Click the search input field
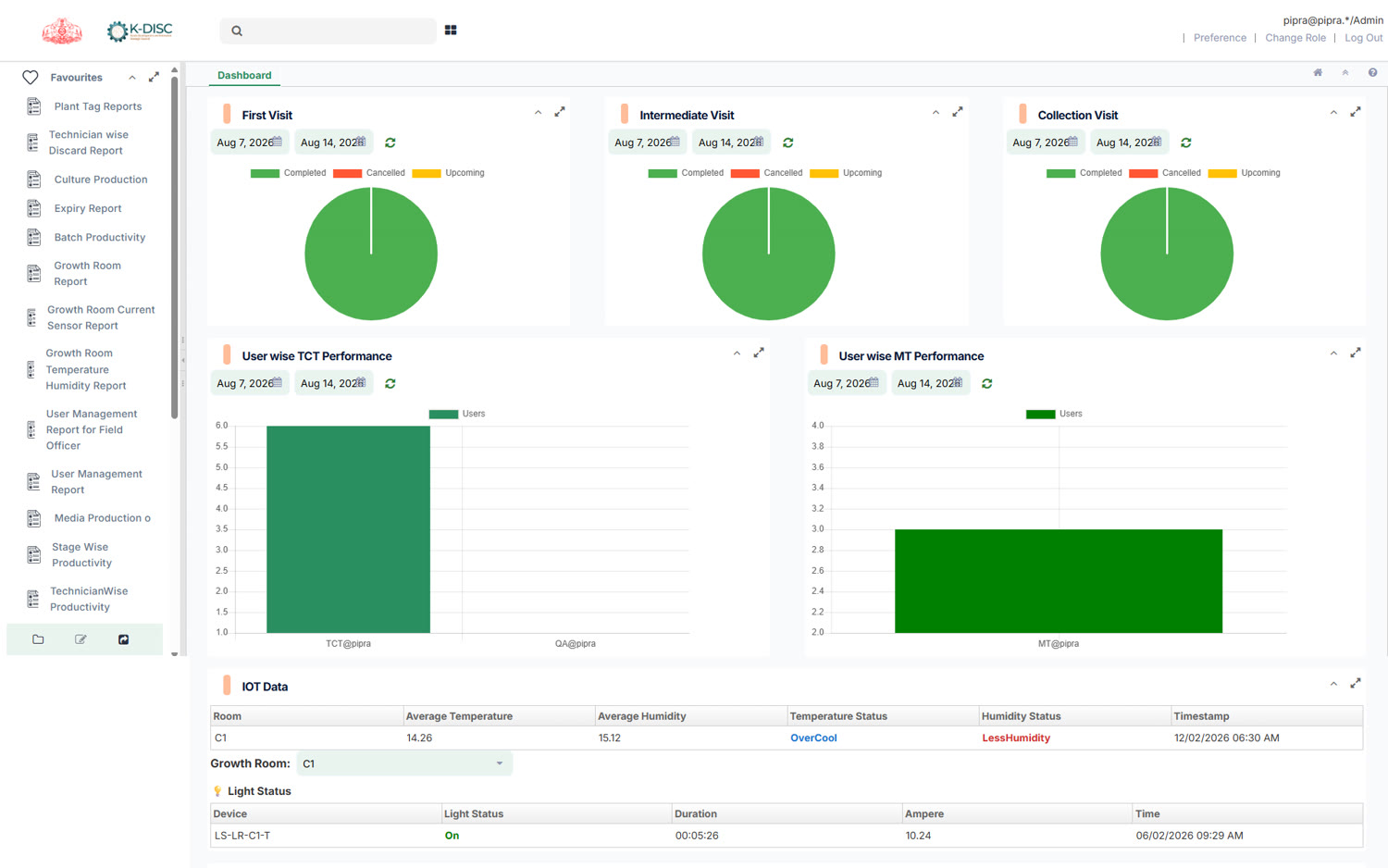1388x868 pixels. pos(328,31)
